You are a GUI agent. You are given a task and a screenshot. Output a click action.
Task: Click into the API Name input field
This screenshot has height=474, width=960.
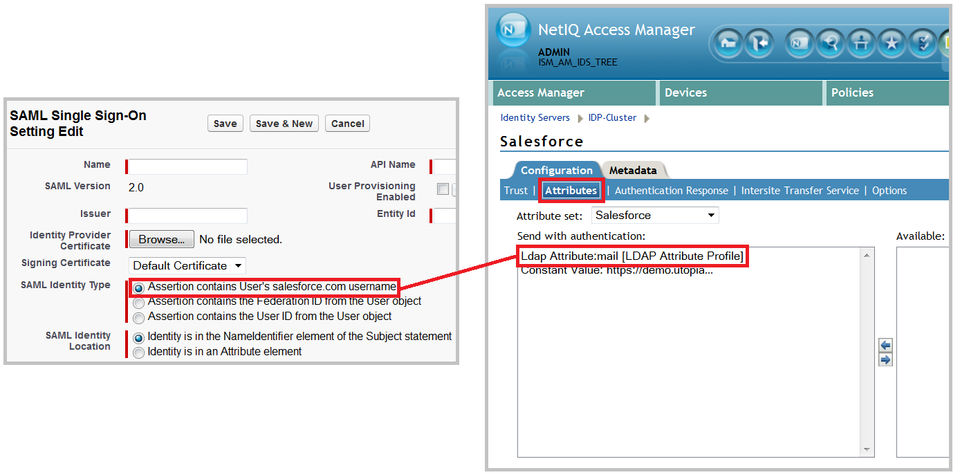pyautogui.click(x=445, y=167)
